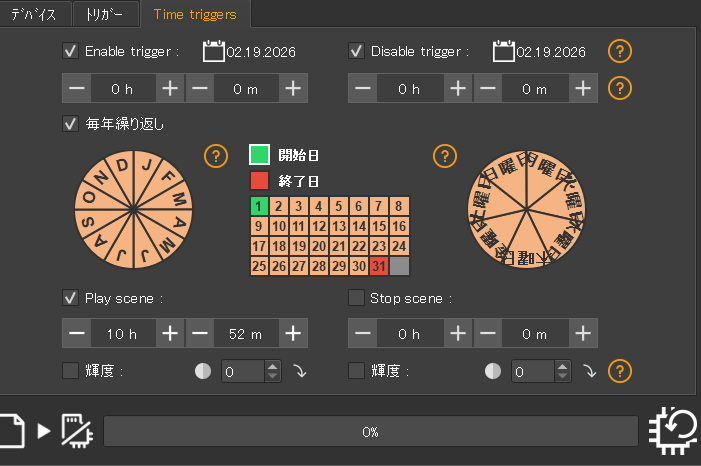Select day 15 in the calendar grid
This screenshot has width=701, height=466.
[x=377, y=226]
